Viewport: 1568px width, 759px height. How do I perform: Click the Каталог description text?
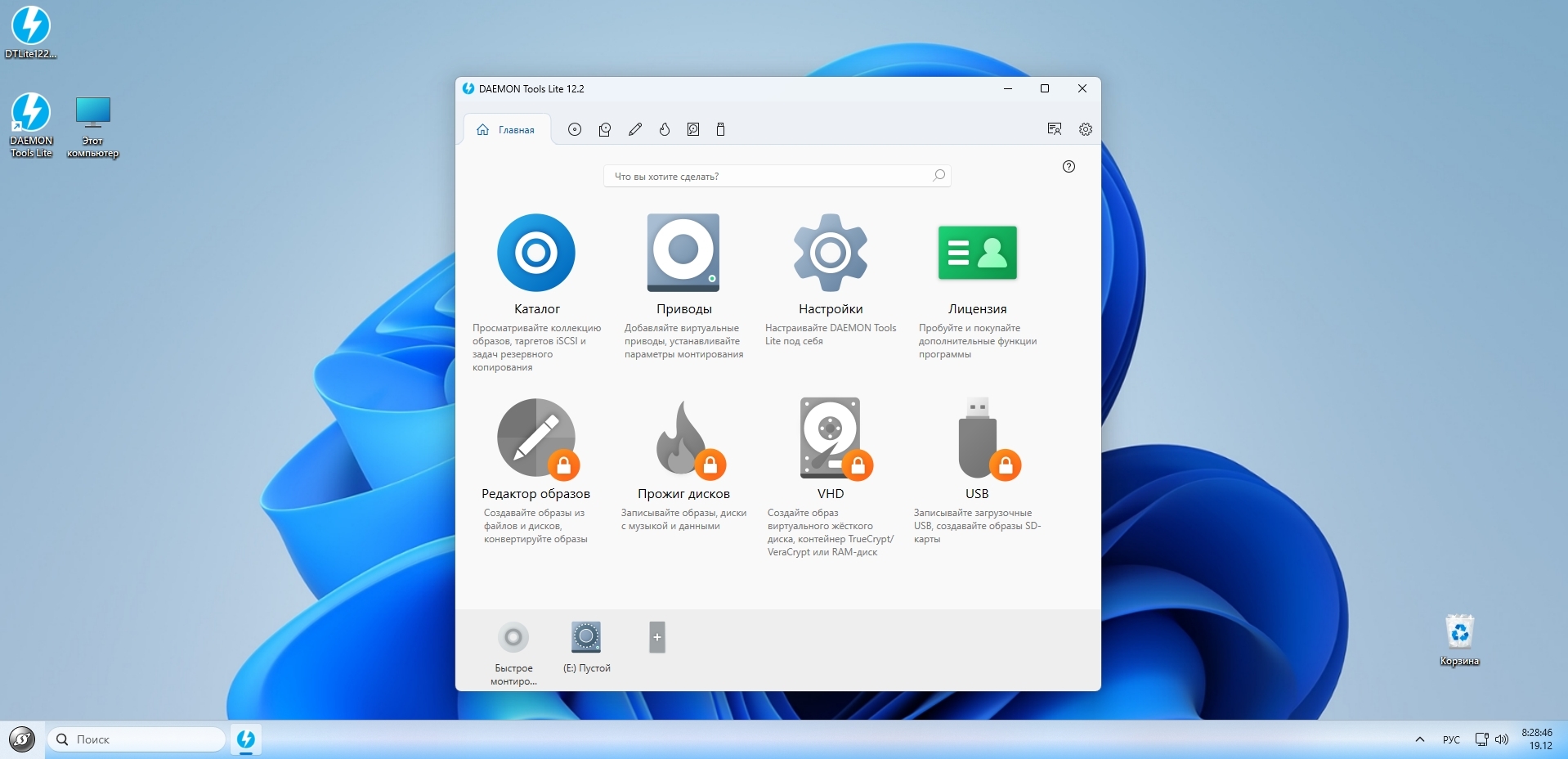click(536, 348)
